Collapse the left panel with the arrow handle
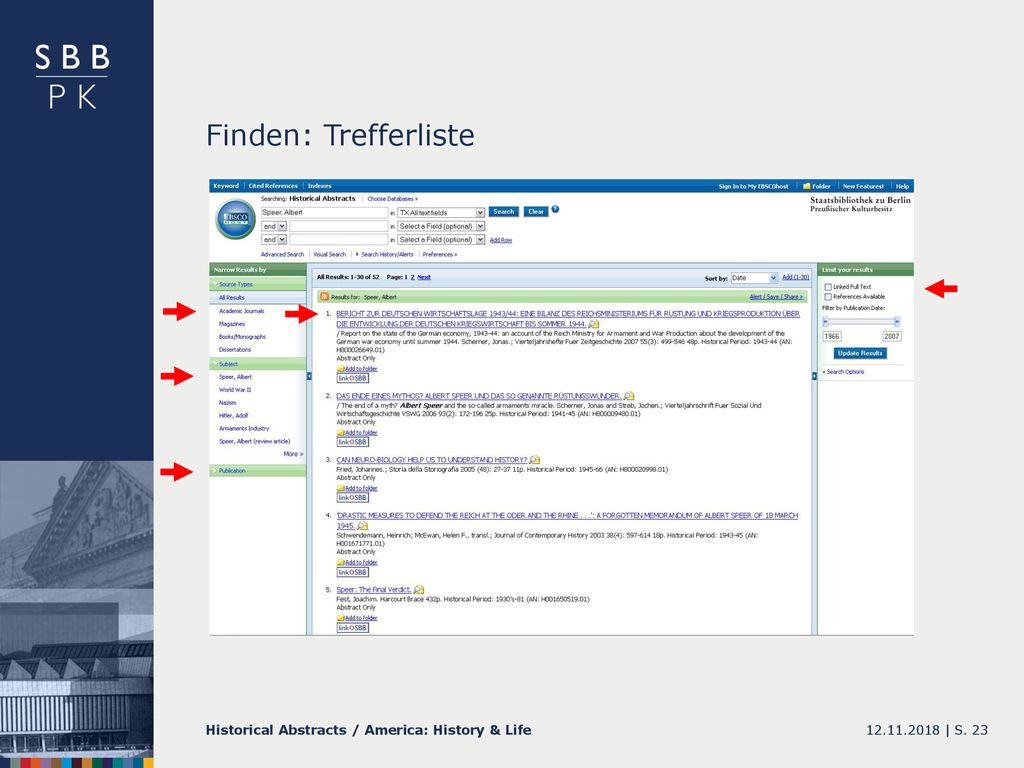This screenshot has width=1024, height=768. point(309,376)
